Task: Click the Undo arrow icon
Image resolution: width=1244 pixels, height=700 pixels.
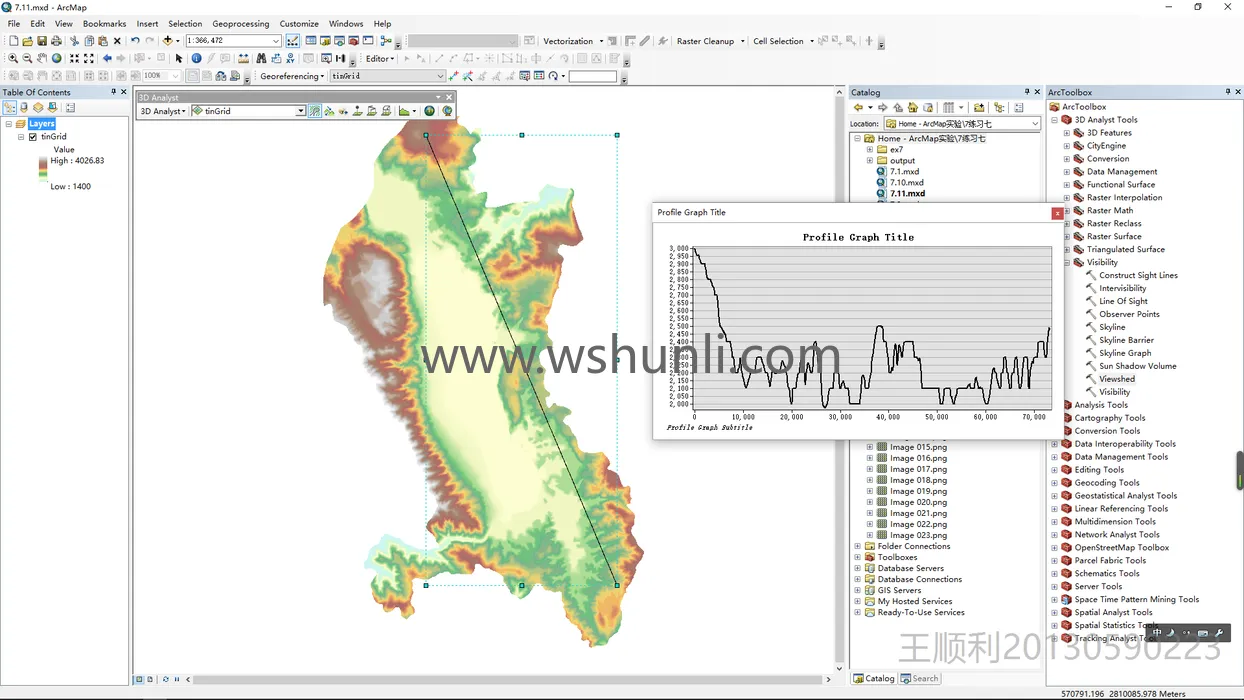Action: (135, 41)
